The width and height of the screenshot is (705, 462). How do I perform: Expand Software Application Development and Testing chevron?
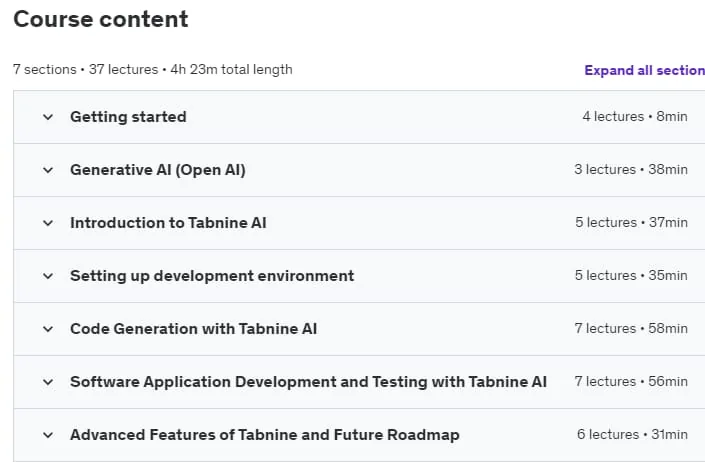pyautogui.click(x=48, y=382)
